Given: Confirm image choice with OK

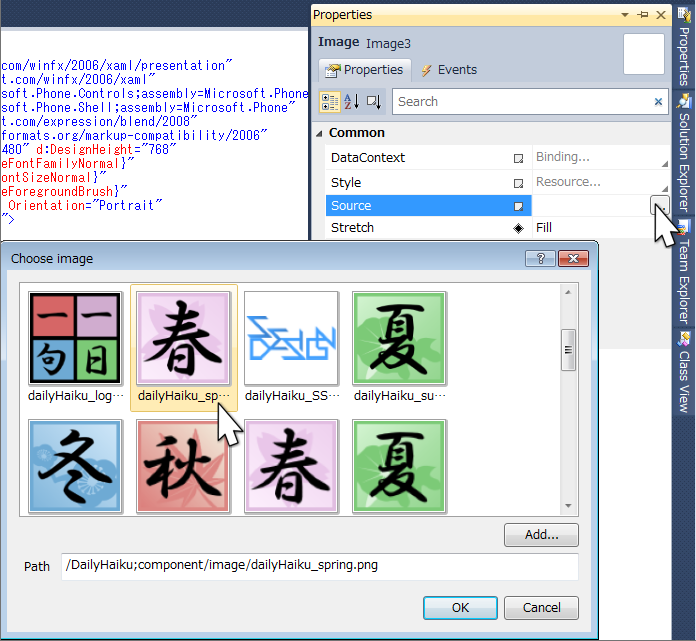Looking at the screenshot, I should click(460, 608).
